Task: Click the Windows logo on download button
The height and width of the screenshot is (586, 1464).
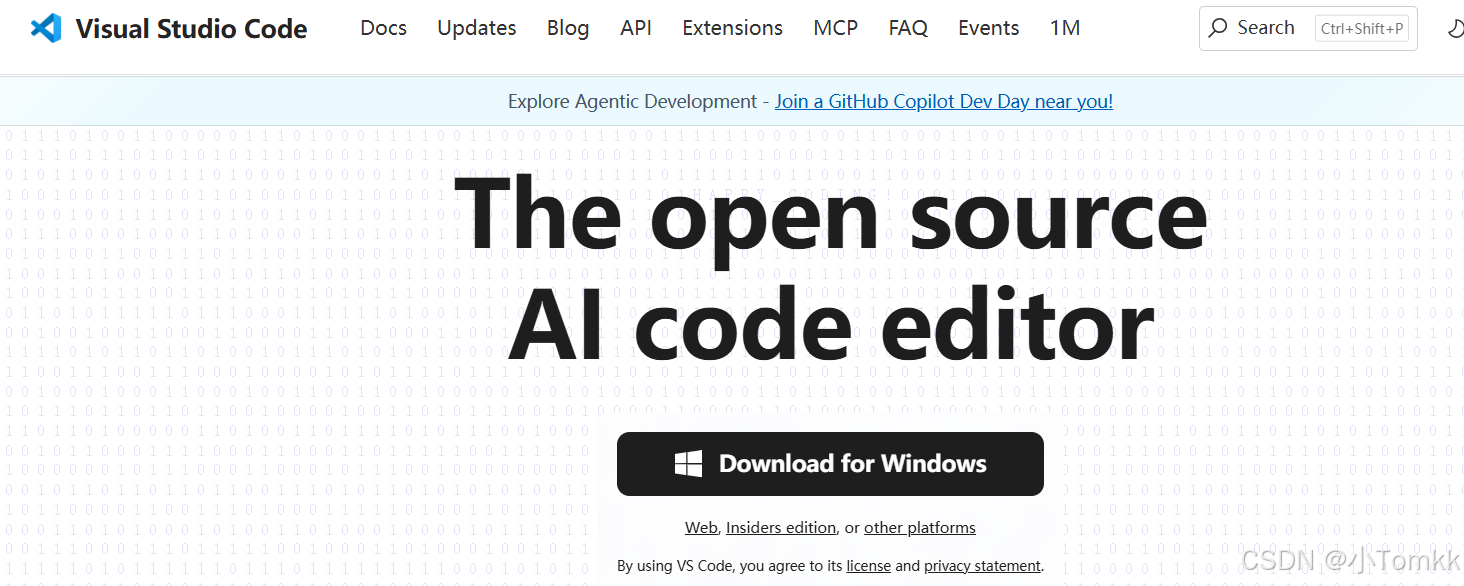Action: click(688, 464)
